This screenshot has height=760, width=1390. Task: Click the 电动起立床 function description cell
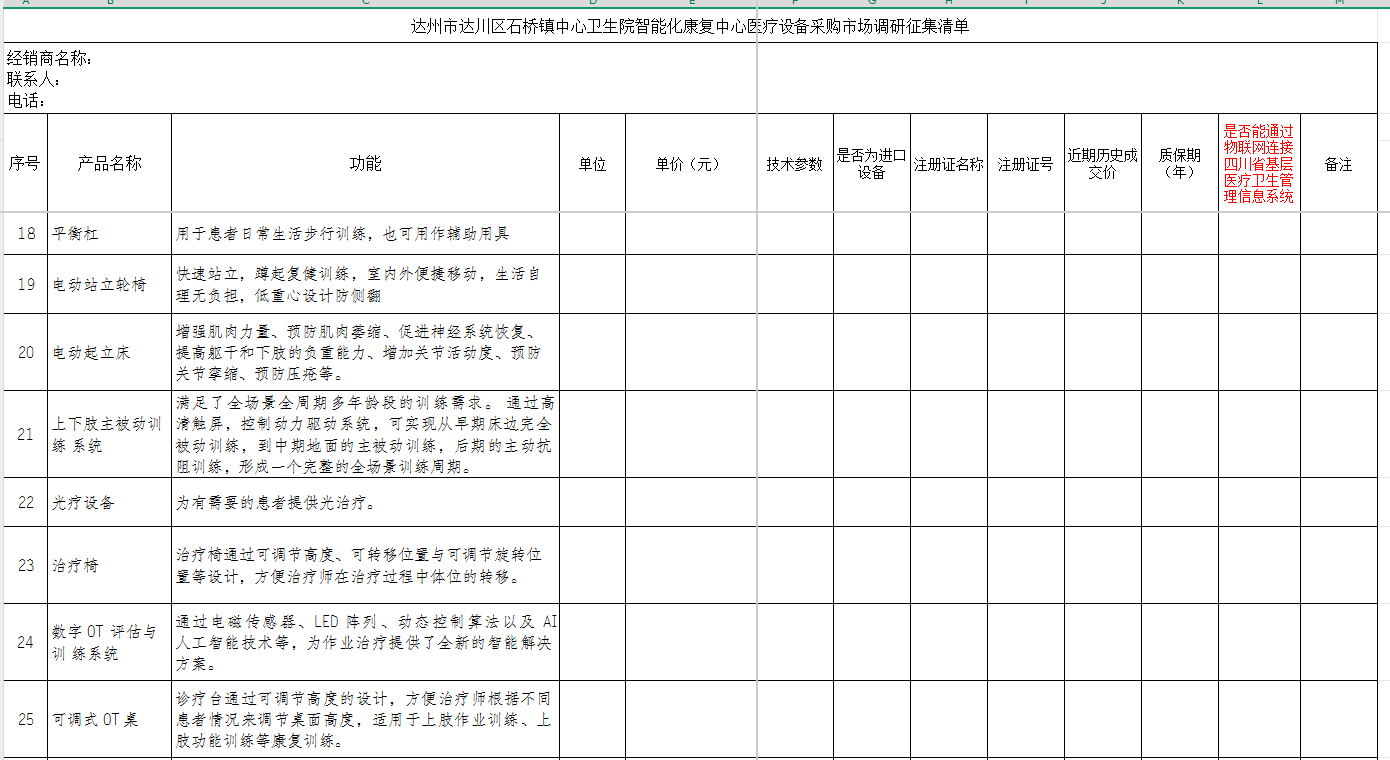click(x=365, y=353)
